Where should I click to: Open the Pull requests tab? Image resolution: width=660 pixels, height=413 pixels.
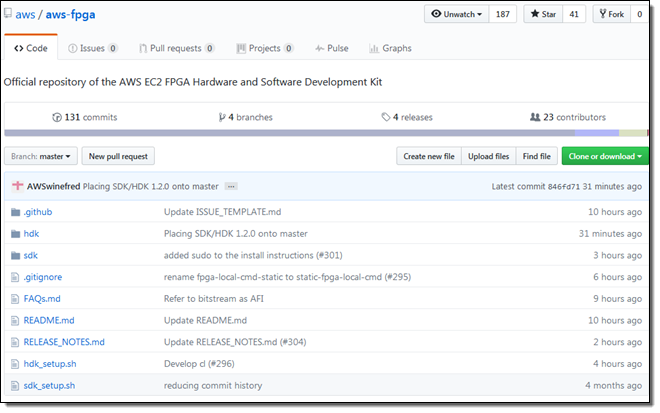pos(175,48)
